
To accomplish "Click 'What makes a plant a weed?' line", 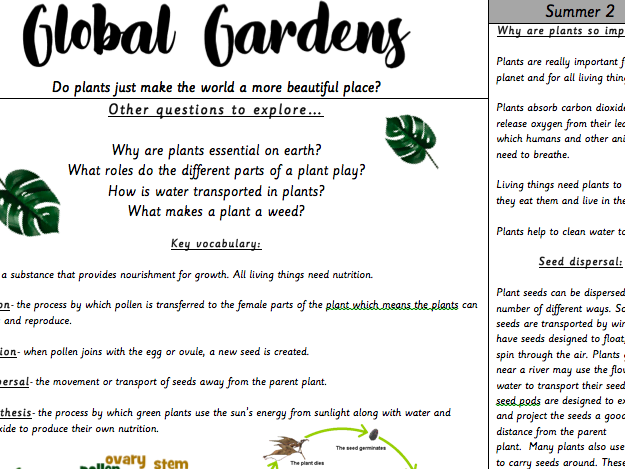I will click(216, 212).
